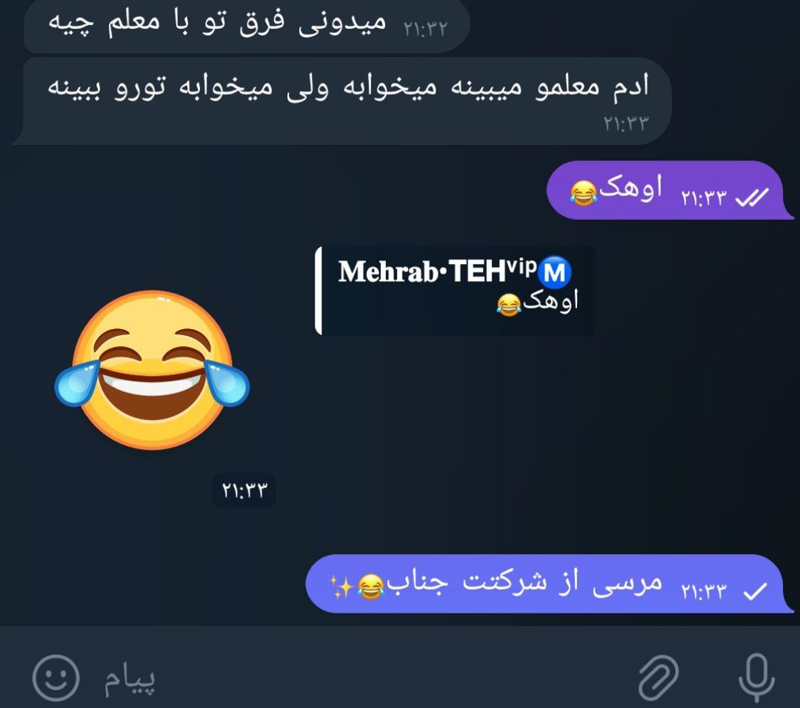The width and height of the screenshot is (800, 708).
Task: Click the sparkles emoji in last message
Action: tap(342, 586)
